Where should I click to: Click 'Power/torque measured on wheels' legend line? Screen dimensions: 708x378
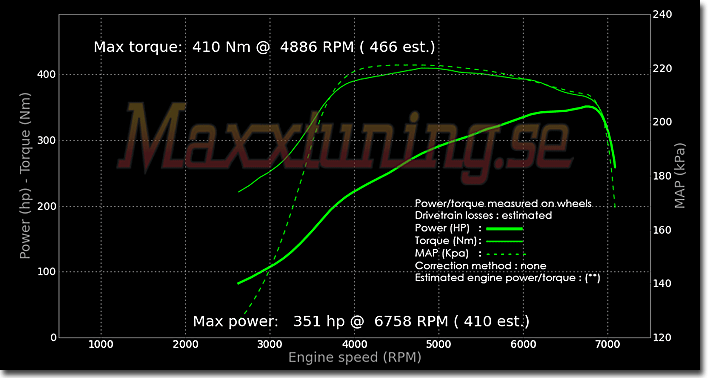pyautogui.click(x=503, y=203)
